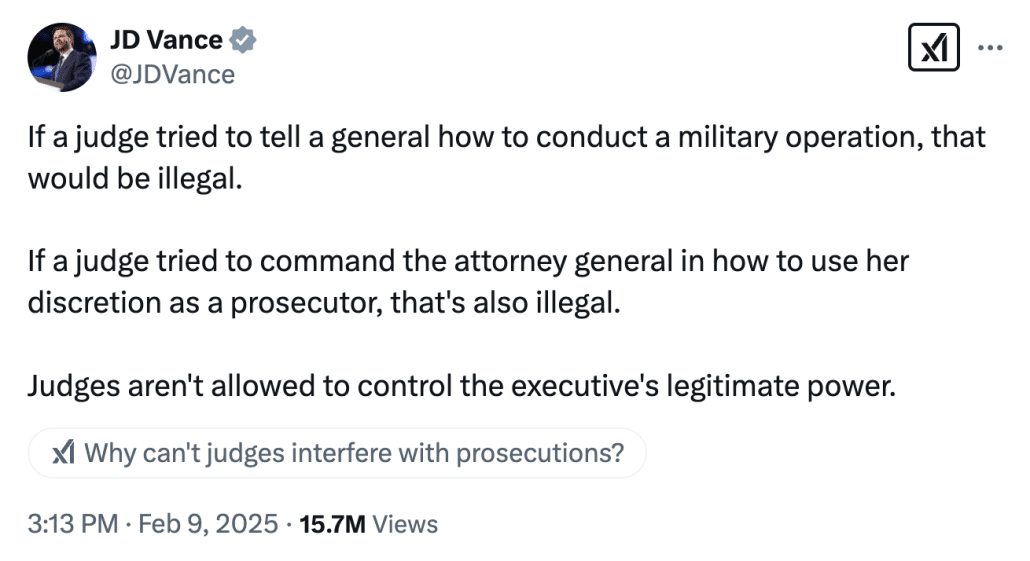The image size is (1030, 561).
Task: Click the 15.7M view count number
Action: 332,523
